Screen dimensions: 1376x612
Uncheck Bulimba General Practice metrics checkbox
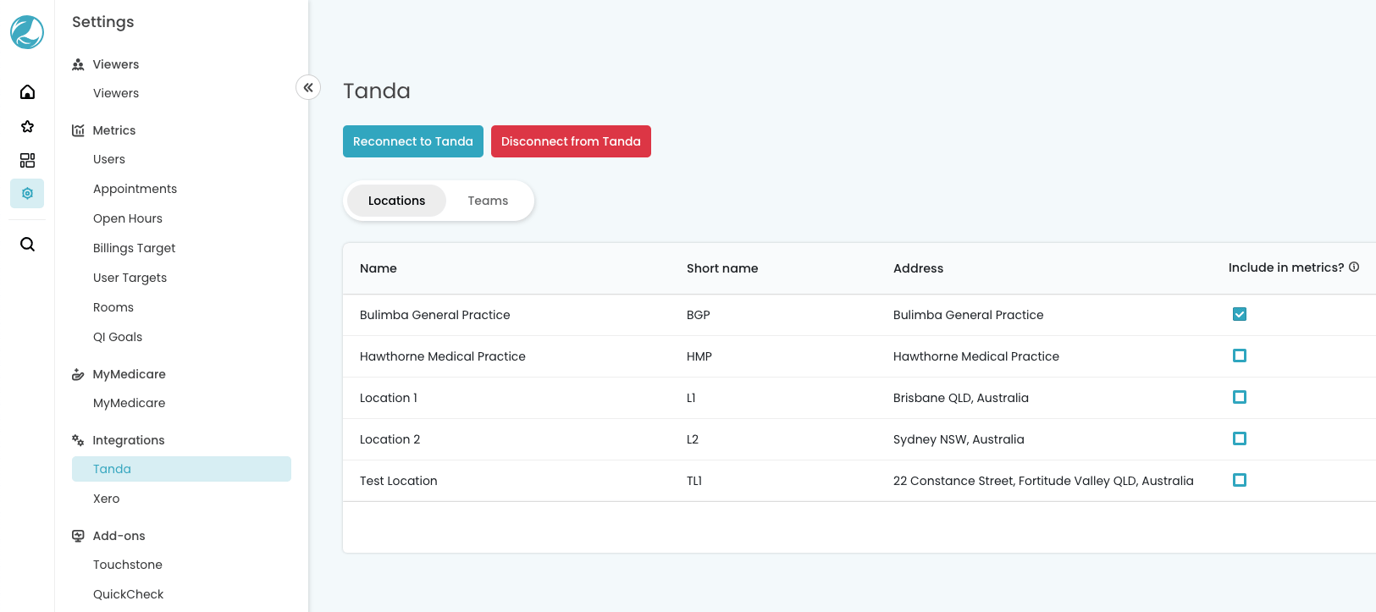[x=1239, y=314]
